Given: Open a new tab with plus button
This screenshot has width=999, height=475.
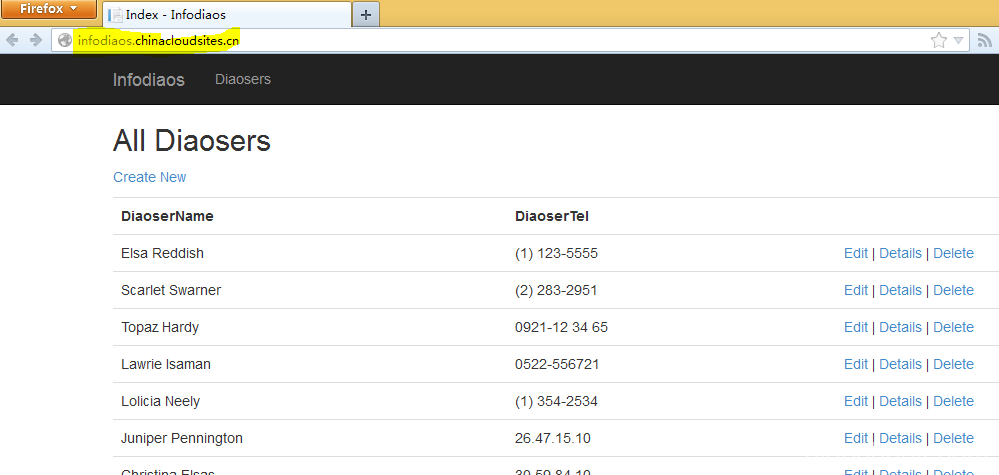Looking at the screenshot, I should pyautogui.click(x=366, y=14).
